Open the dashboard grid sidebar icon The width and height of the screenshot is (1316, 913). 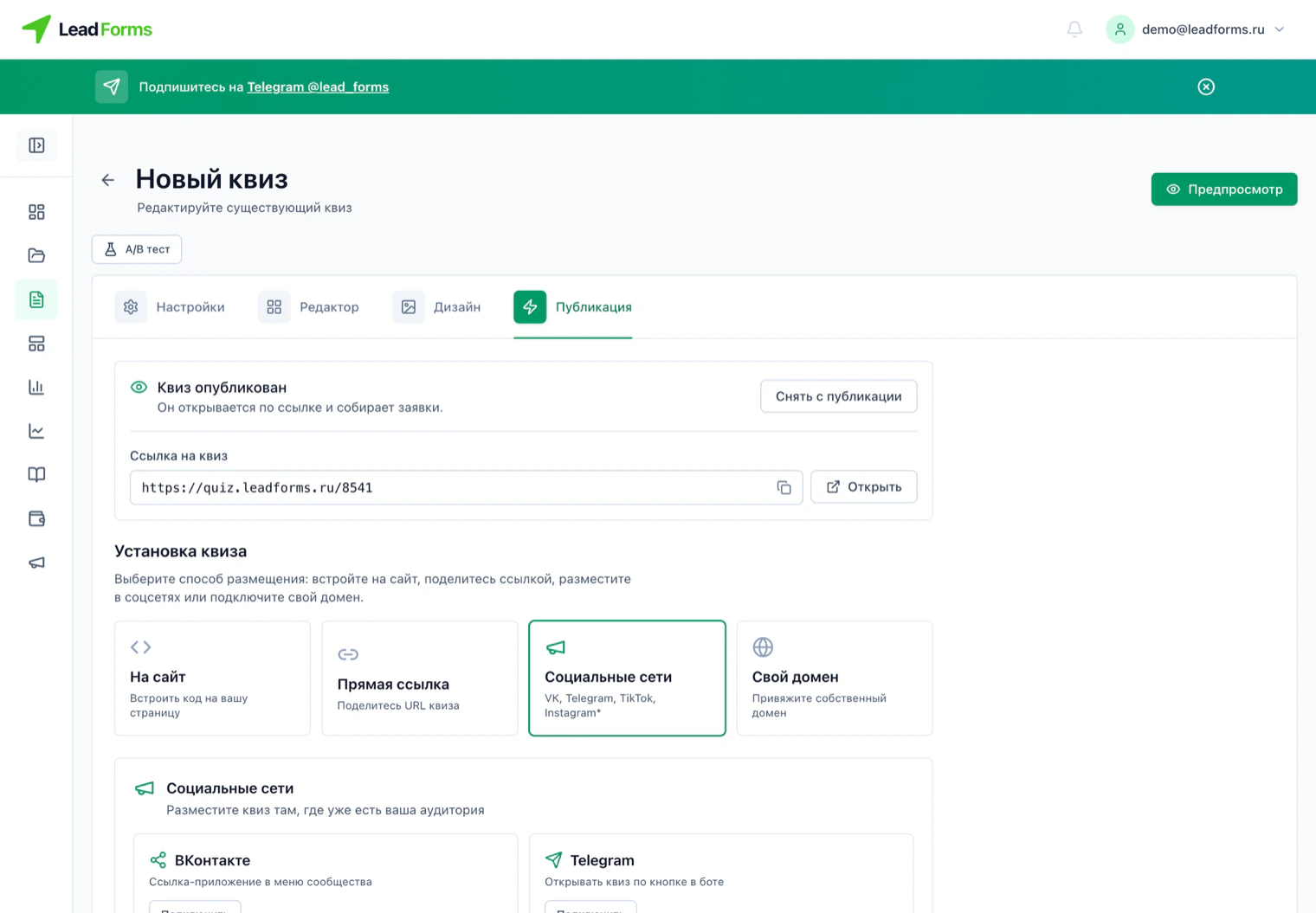(x=36, y=212)
